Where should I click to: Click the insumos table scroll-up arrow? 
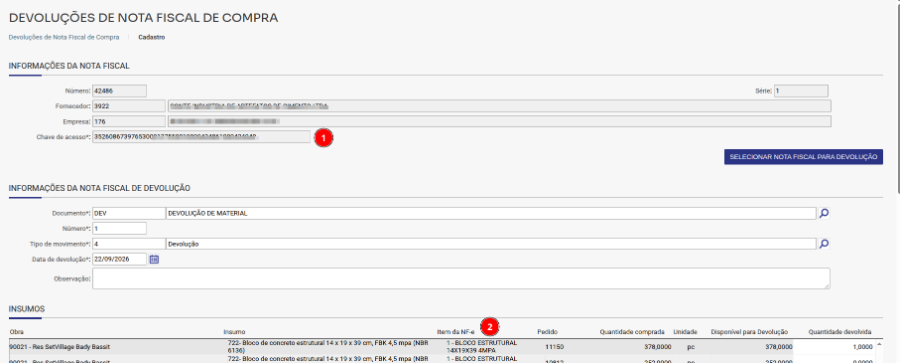(x=879, y=344)
